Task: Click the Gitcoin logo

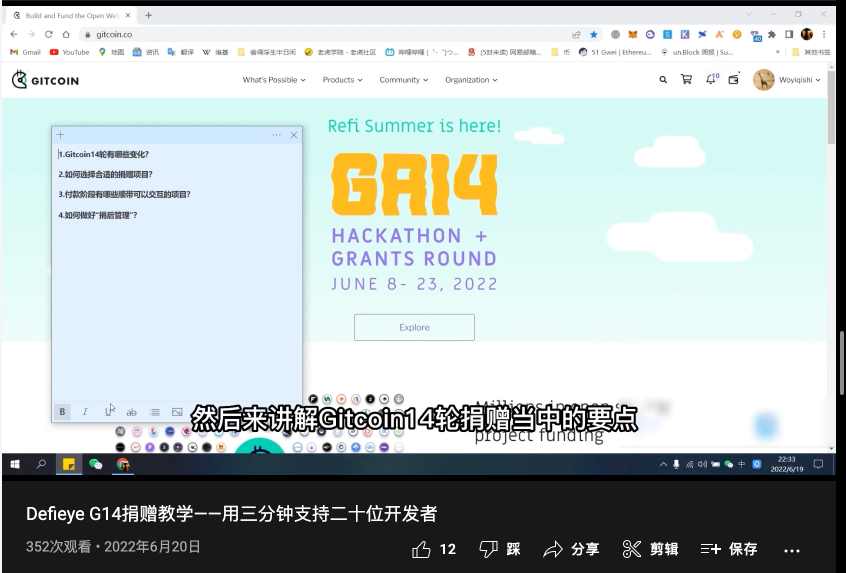Action: [x=45, y=80]
